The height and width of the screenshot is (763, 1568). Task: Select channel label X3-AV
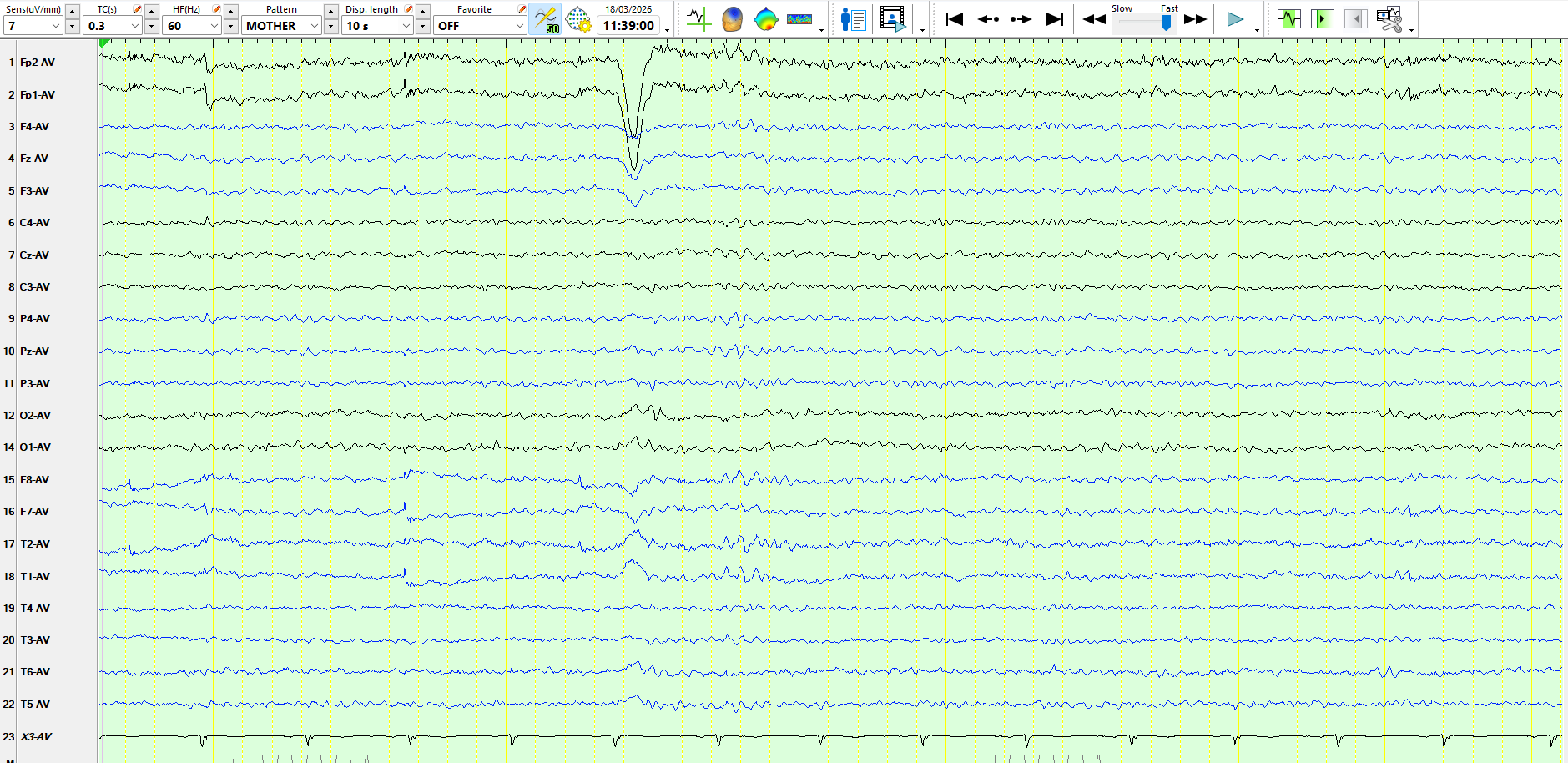36,737
